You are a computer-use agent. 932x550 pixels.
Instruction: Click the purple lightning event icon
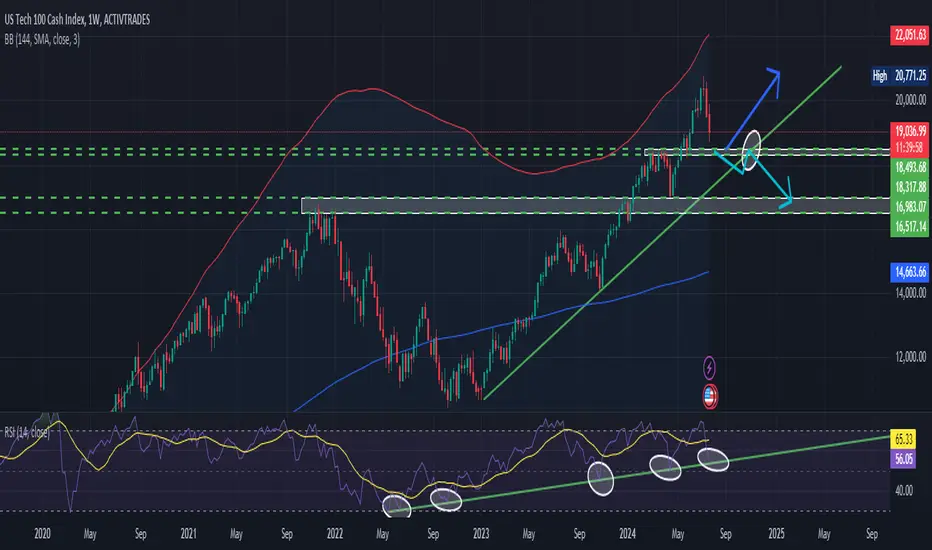pos(709,368)
